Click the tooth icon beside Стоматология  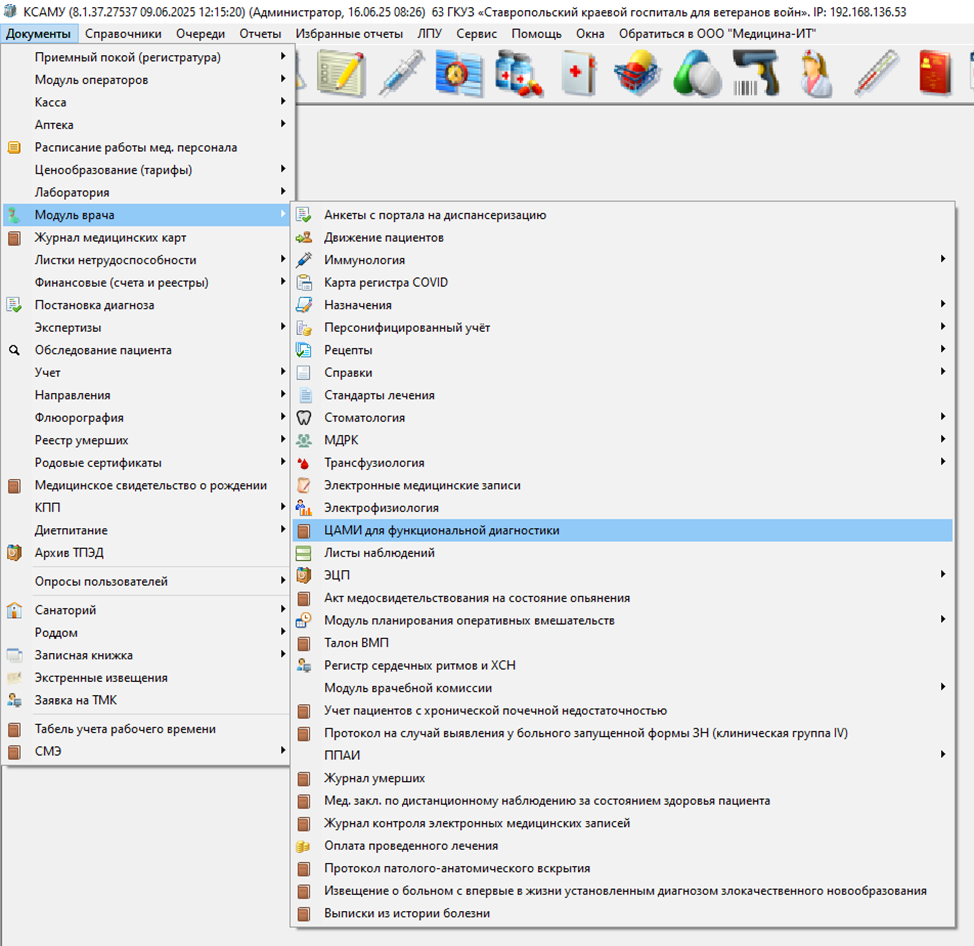[304, 417]
